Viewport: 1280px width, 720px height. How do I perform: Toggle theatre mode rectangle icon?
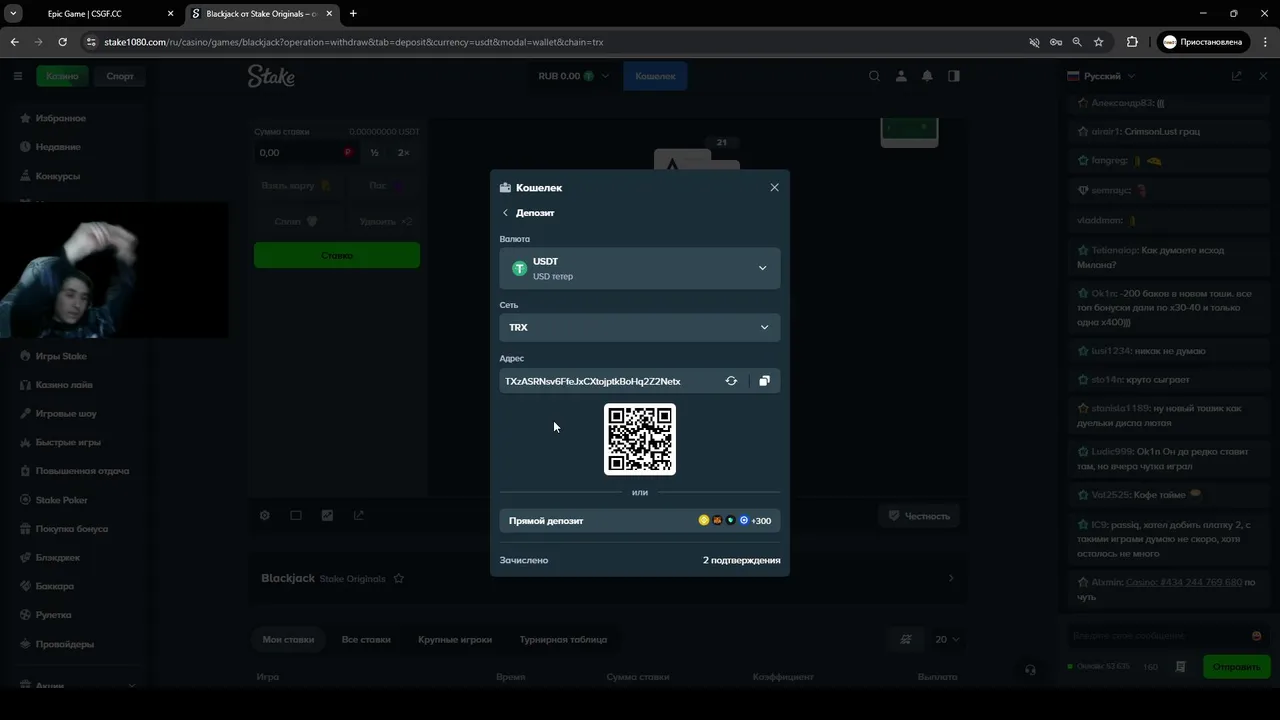[296, 516]
